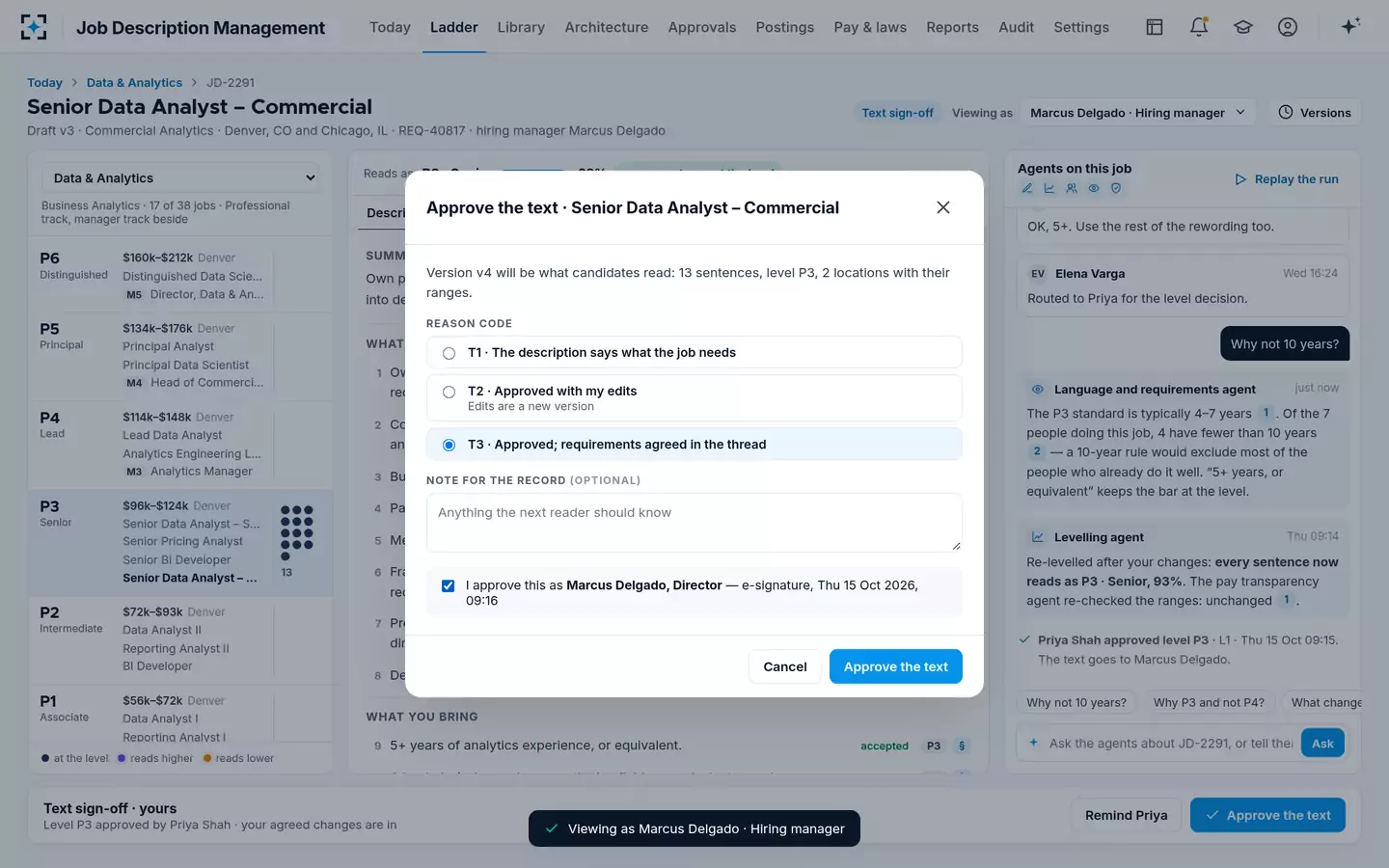Open the Data & Analytics family dropdown

coord(181,177)
